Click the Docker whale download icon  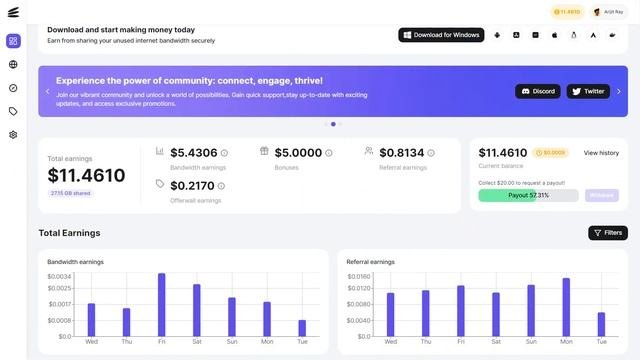(612, 35)
